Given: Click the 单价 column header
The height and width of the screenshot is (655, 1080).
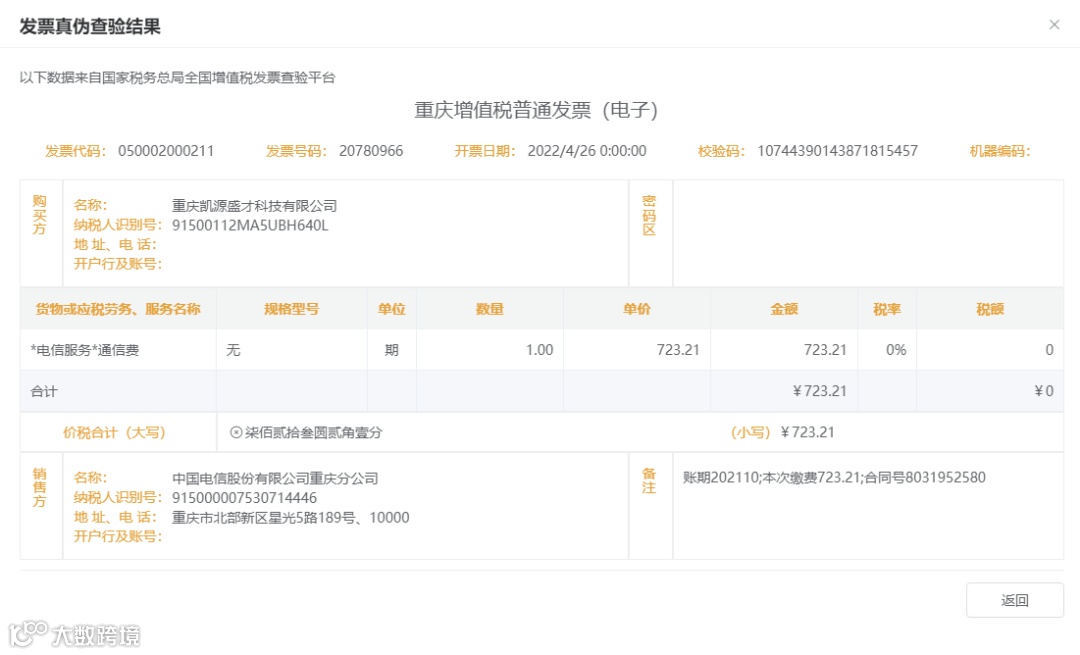Looking at the screenshot, I should click(x=636, y=309).
